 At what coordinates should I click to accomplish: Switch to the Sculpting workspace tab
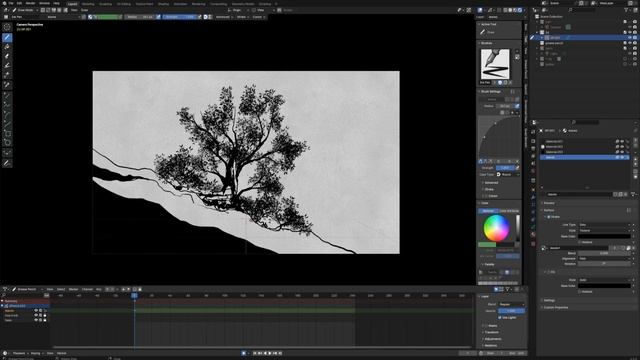(x=105, y=4)
